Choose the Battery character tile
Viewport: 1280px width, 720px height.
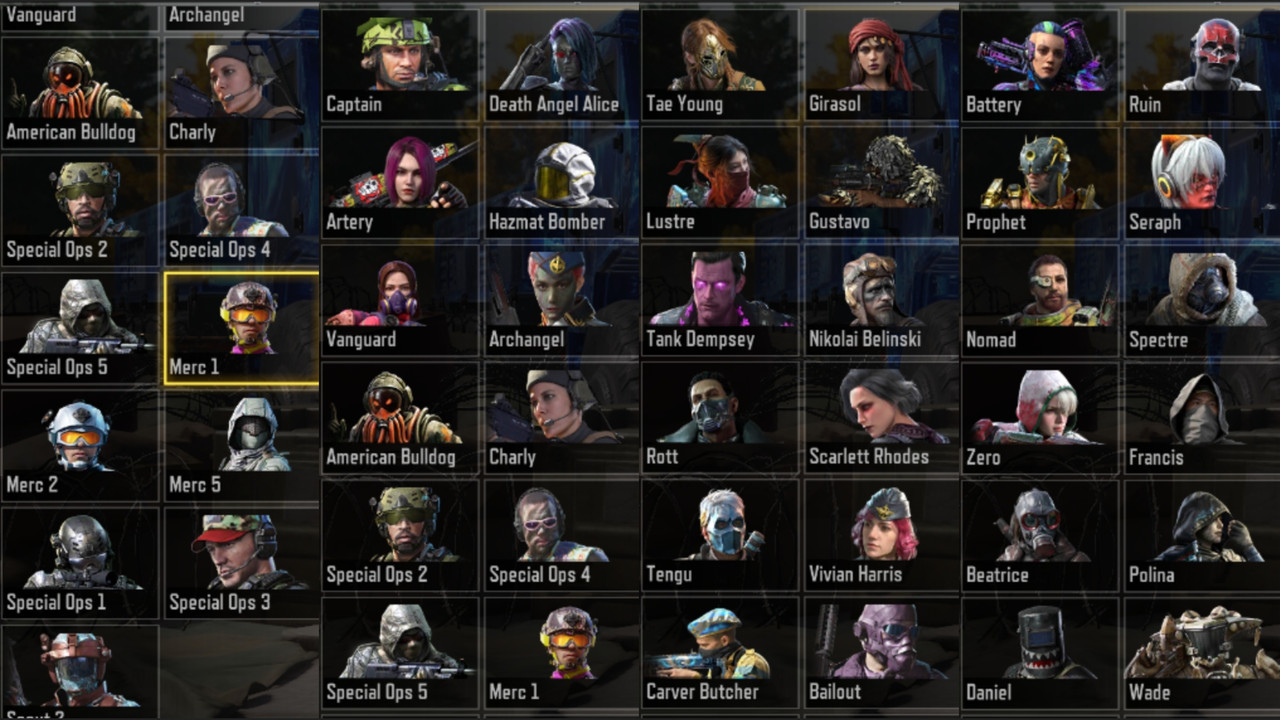1040,64
